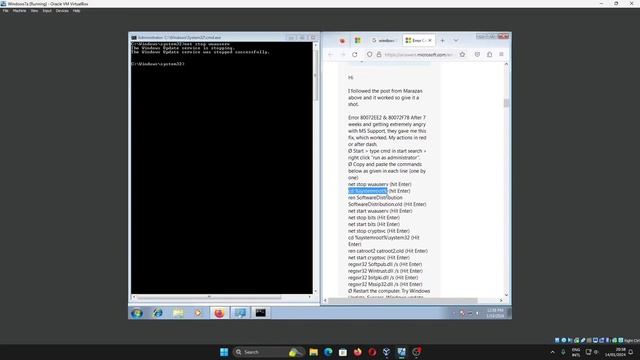Click the Windows 7 system tray clock
Image resolution: width=640 pixels, height=360 pixels.
pos(495,313)
